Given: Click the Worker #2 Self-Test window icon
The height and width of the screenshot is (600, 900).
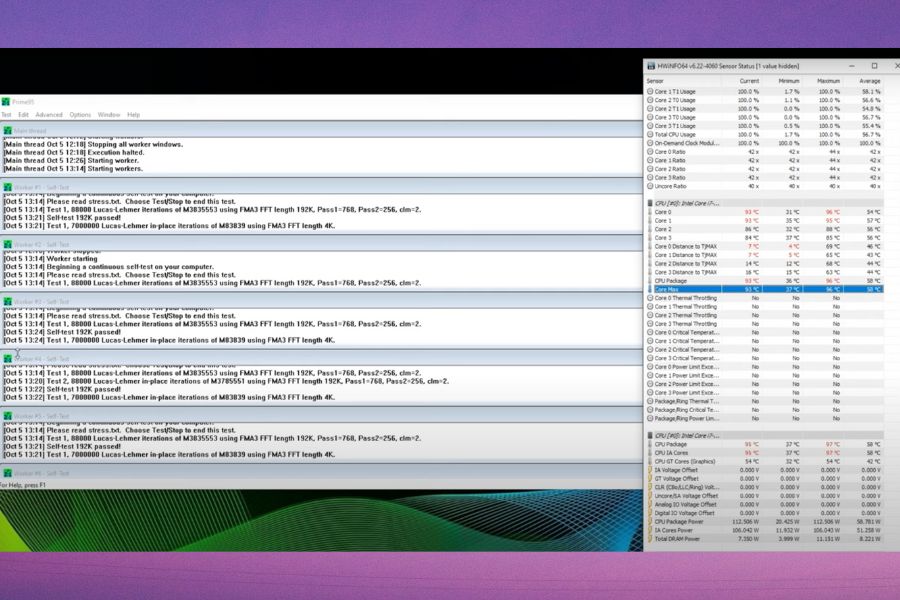Looking at the screenshot, I should pos(7,245).
